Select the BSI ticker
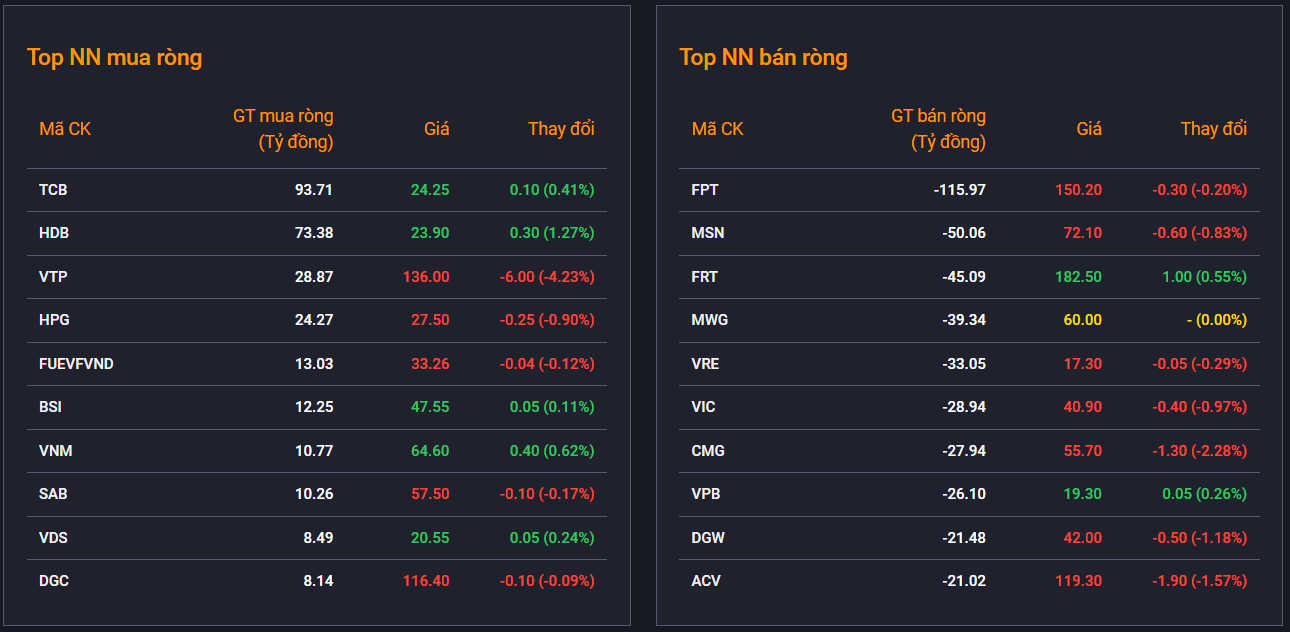The height and width of the screenshot is (632, 1290). pyautogui.click(x=51, y=407)
